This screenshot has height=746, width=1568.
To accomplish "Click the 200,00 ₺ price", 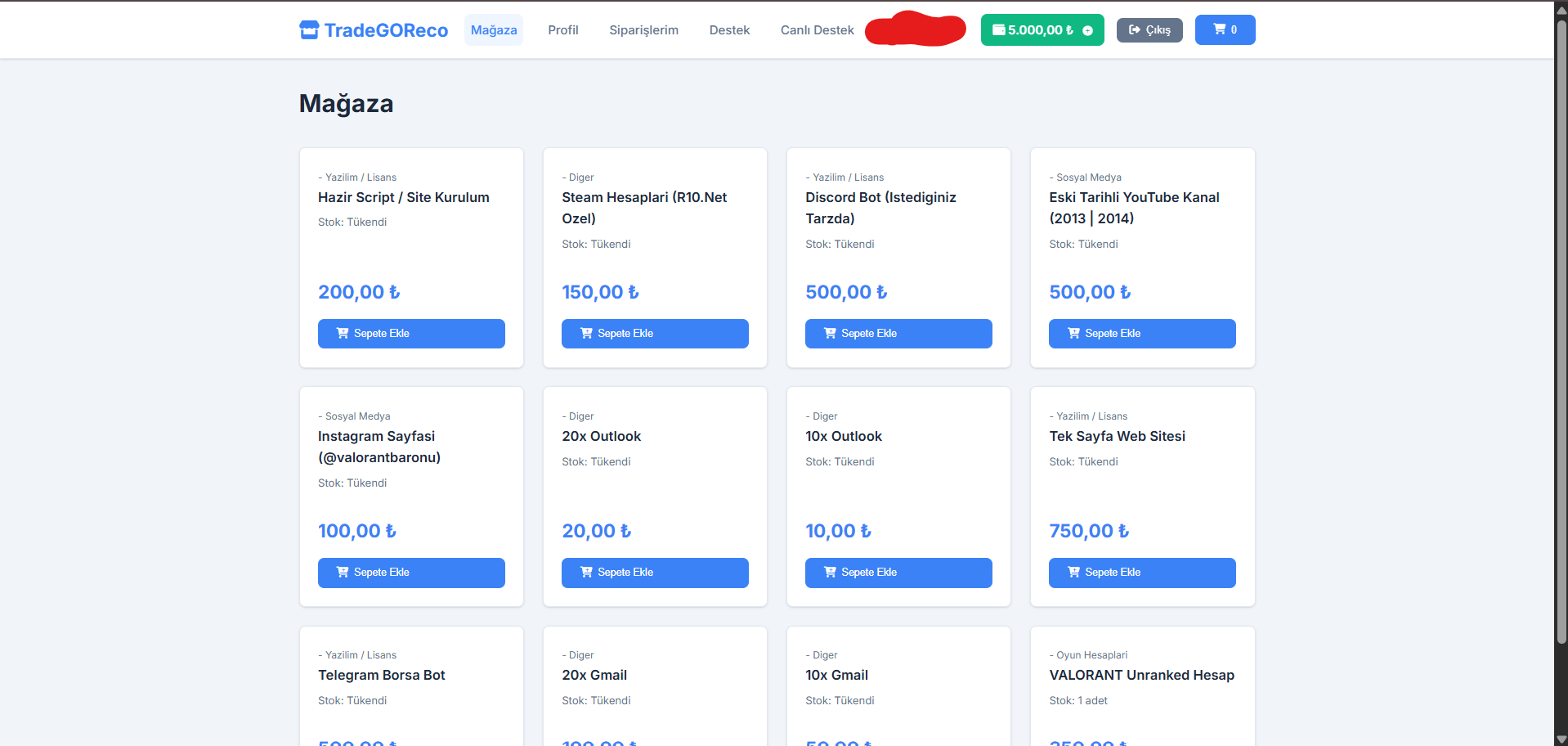I will (x=359, y=292).
